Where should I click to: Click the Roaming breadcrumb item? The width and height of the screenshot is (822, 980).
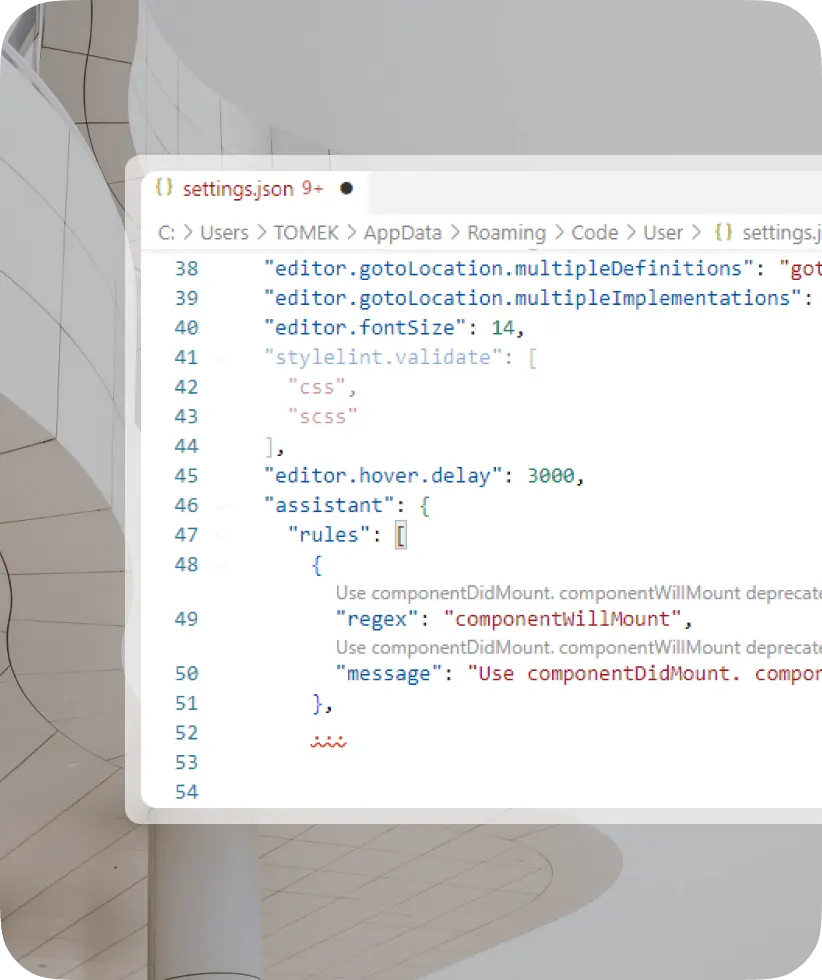[506, 232]
